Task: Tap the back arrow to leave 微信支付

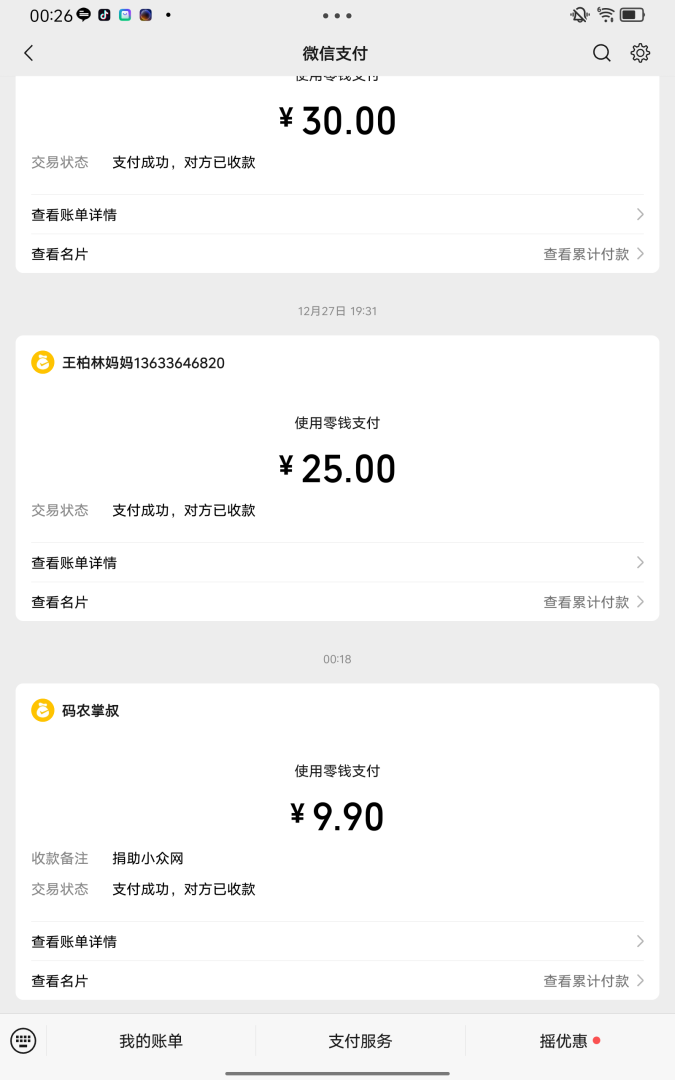Action: pyautogui.click(x=28, y=53)
